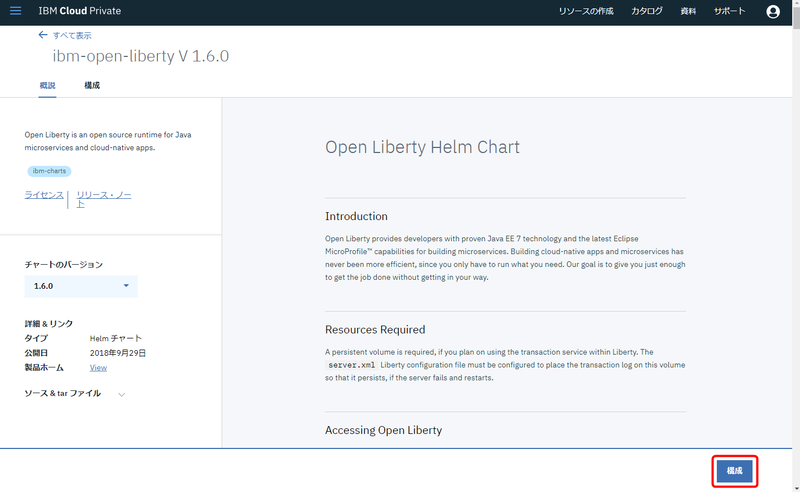
Task: Click the チャートのバージョン label
Action: click(64, 264)
